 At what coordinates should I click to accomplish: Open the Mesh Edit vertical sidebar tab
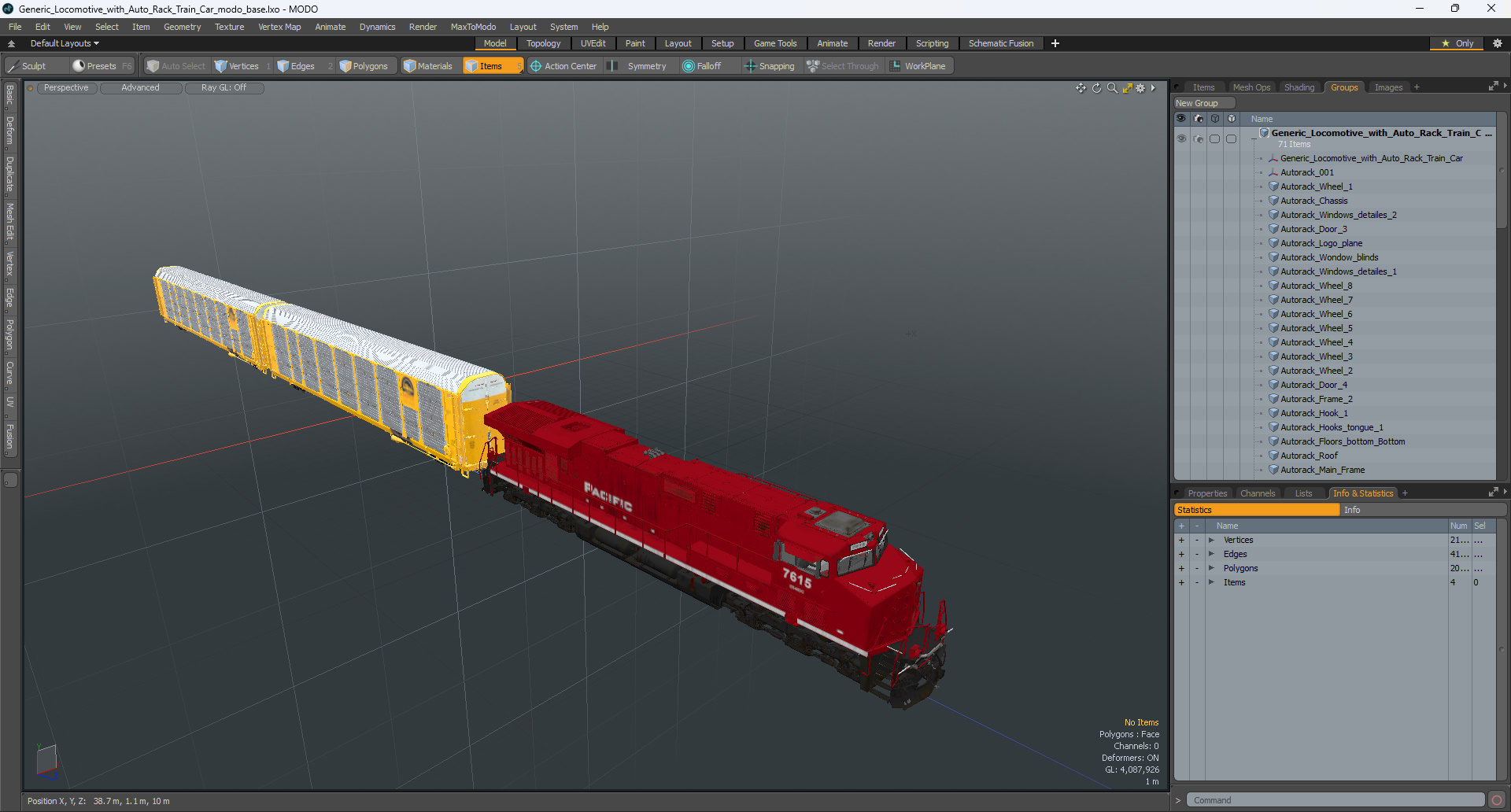click(10, 221)
